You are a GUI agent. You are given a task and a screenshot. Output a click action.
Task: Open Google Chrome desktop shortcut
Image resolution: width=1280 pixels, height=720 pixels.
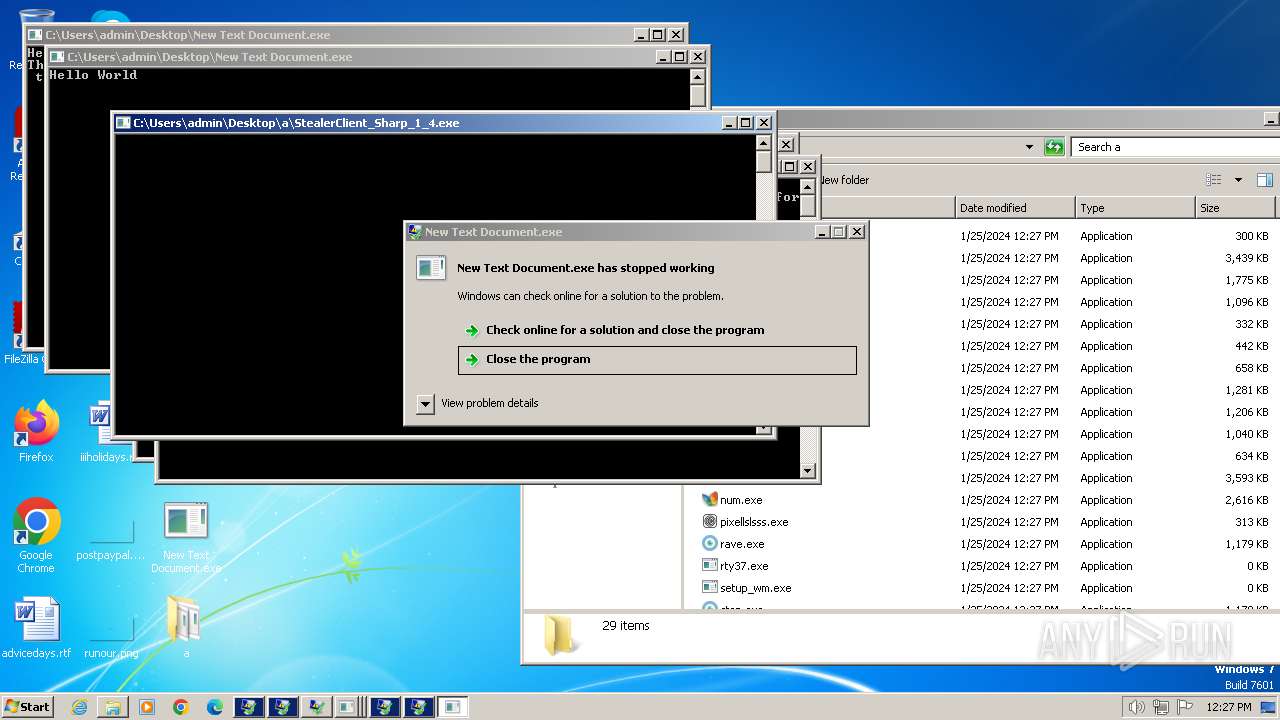point(36,535)
